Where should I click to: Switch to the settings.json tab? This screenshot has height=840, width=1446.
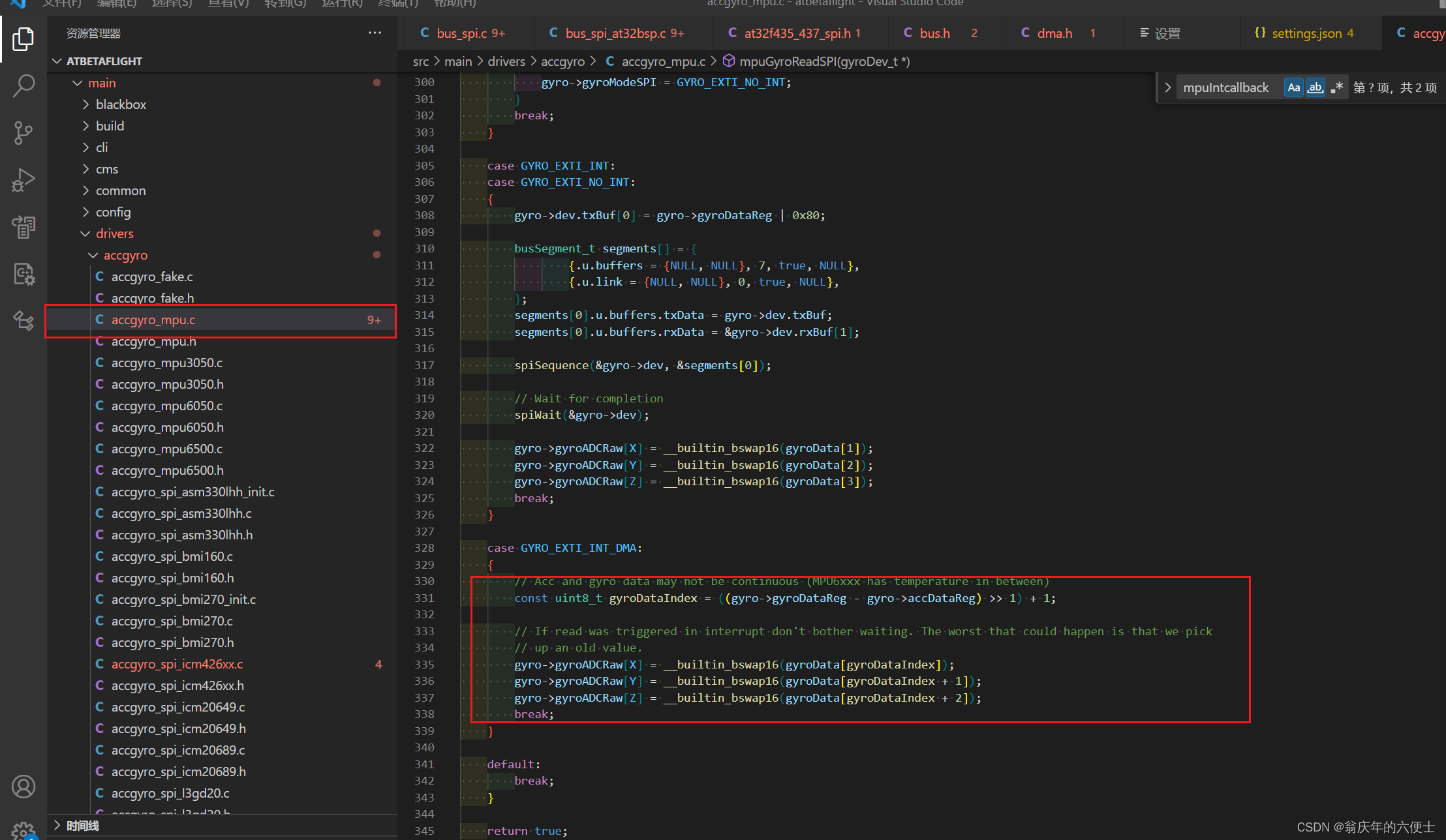[x=1306, y=33]
